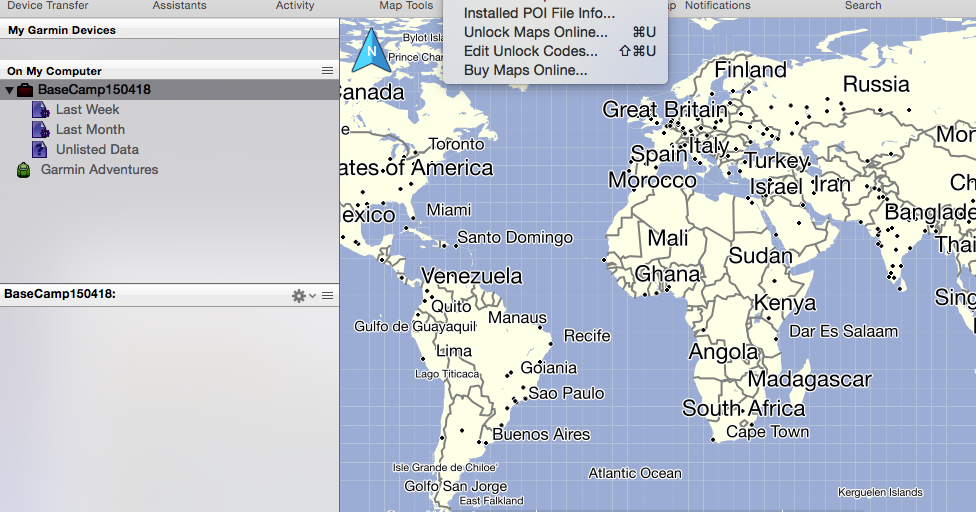Viewport: 976px width, 512px height.
Task: Click the Russia label on the map
Action: click(x=876, y=84)
